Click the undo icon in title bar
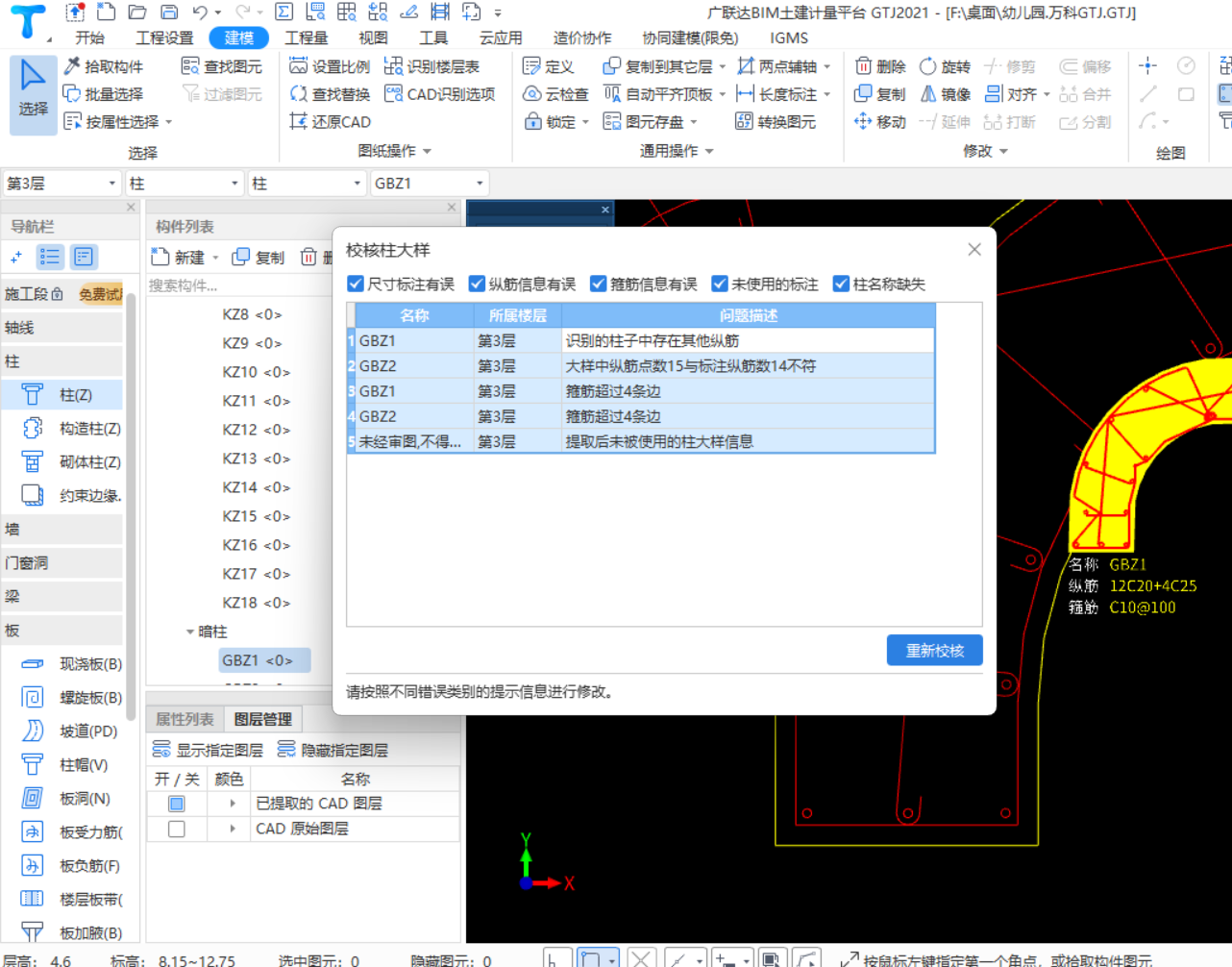The image size is (1232, 967). [200, 12]
